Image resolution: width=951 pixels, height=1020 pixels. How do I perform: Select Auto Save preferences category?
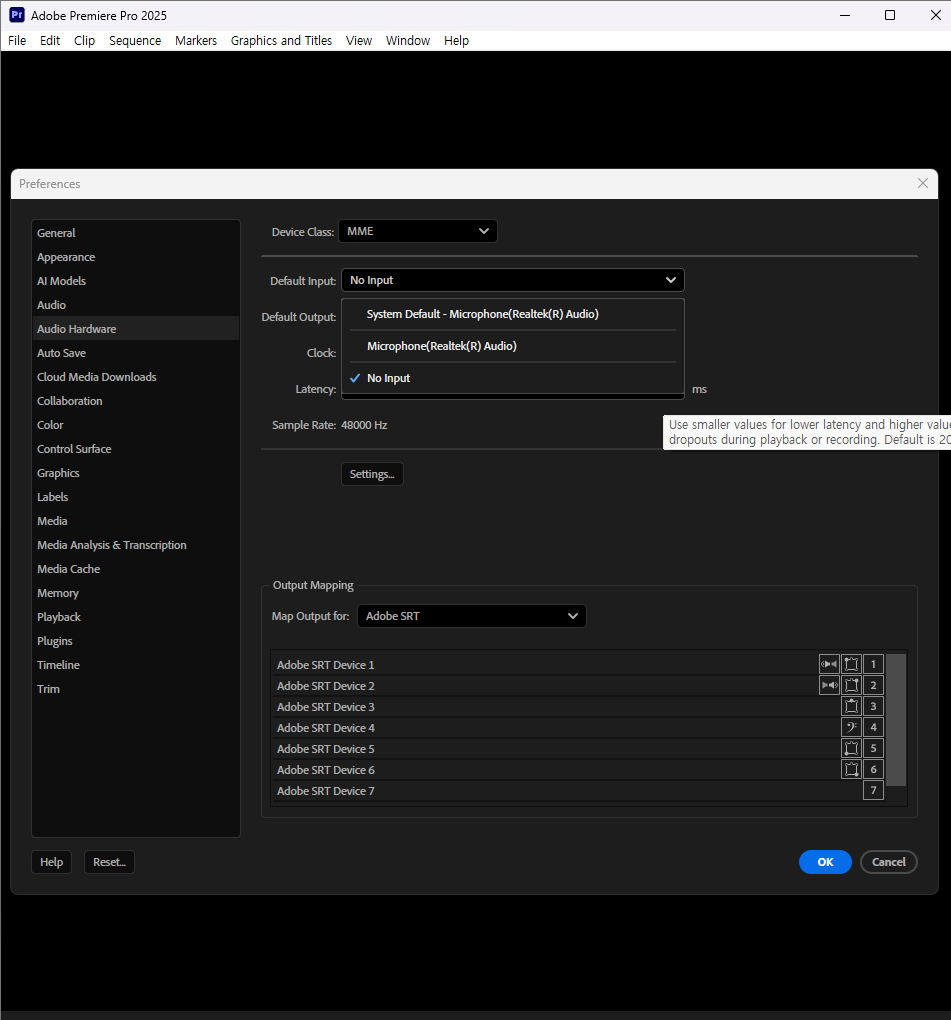135,353
